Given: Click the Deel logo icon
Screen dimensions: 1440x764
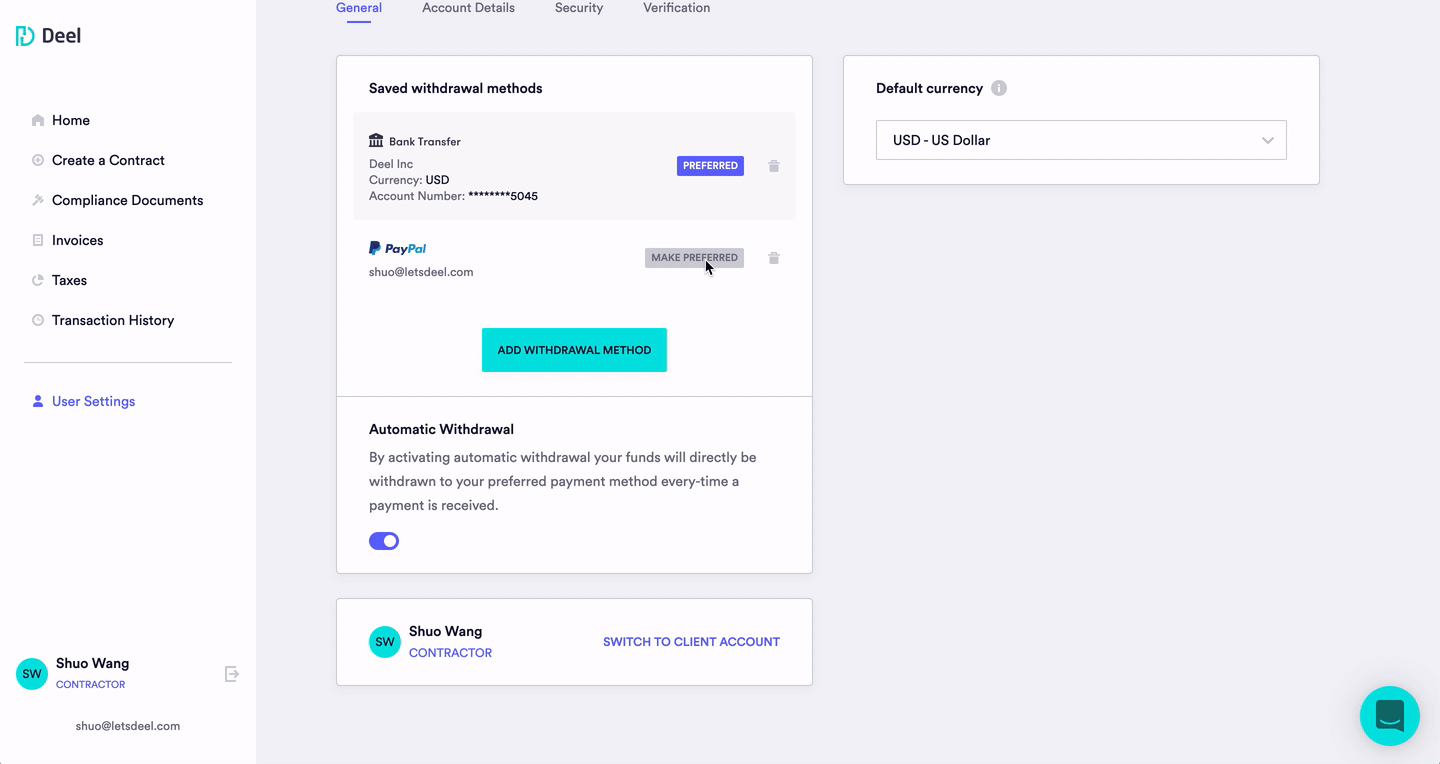Looking at the screenshot, I should click(25, 36).
